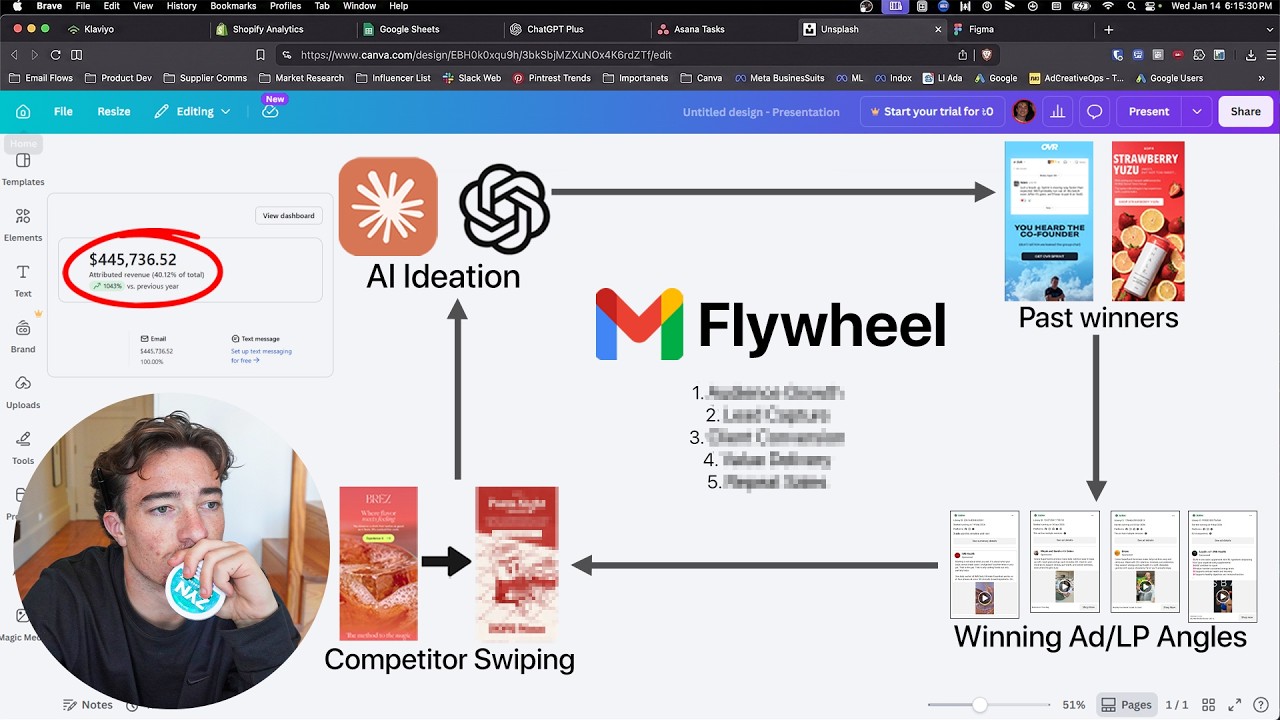Open the analytics bar chart icon
Screen dimensions: 1280x720
coord(1057,112)
